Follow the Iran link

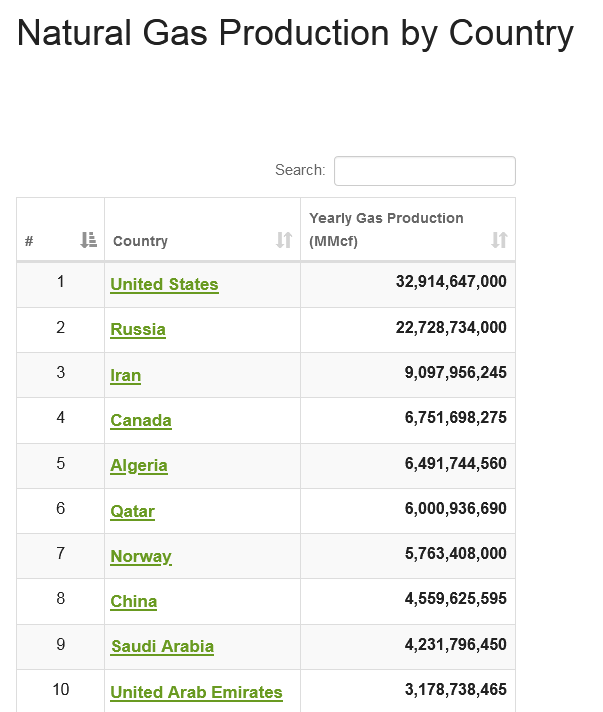coord(126,375)
